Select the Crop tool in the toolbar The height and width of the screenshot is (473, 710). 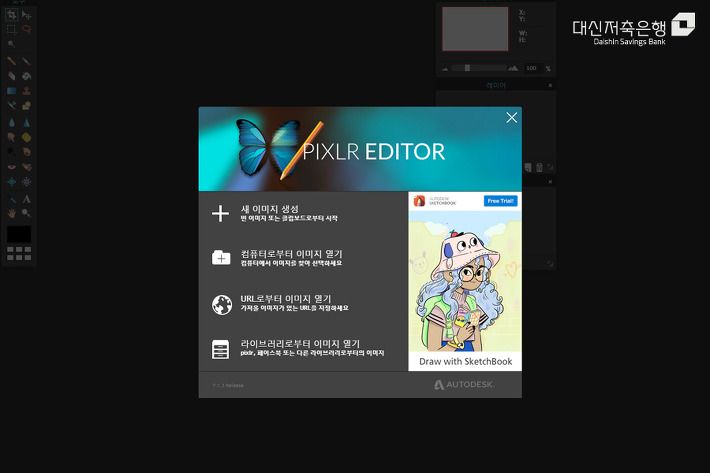coord(11,15)
